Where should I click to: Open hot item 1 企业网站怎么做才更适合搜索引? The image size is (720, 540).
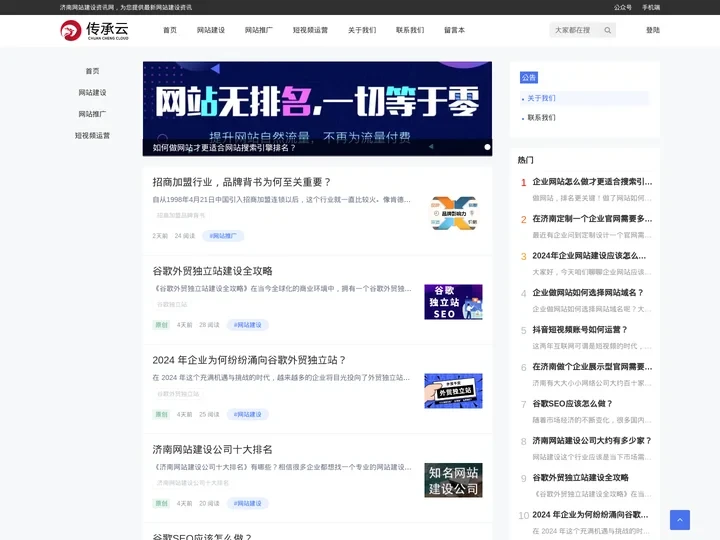(x=592, y=182)
